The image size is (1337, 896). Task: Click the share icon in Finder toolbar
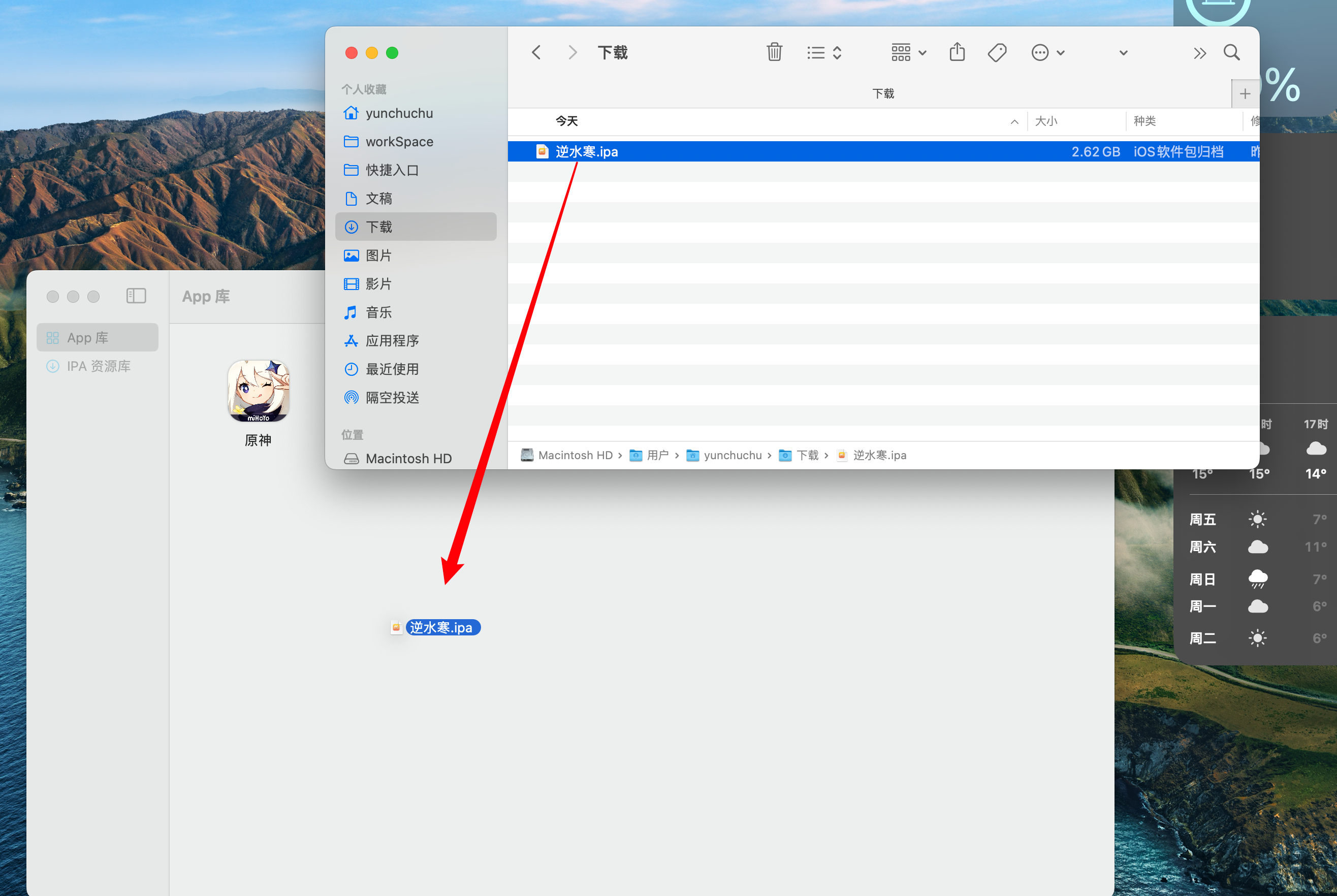click(x=957, y=52)
